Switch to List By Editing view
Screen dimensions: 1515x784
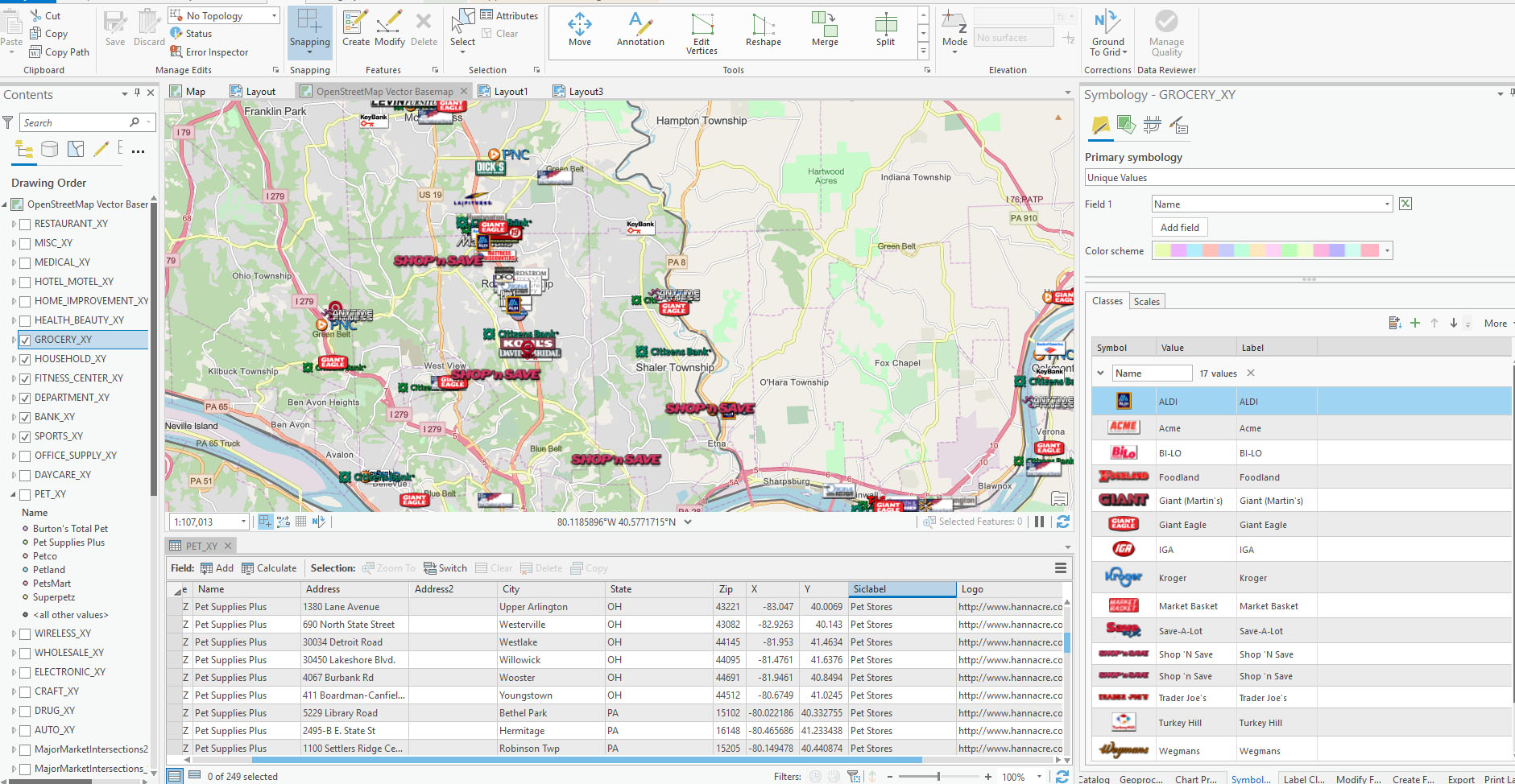coord(101,149)
